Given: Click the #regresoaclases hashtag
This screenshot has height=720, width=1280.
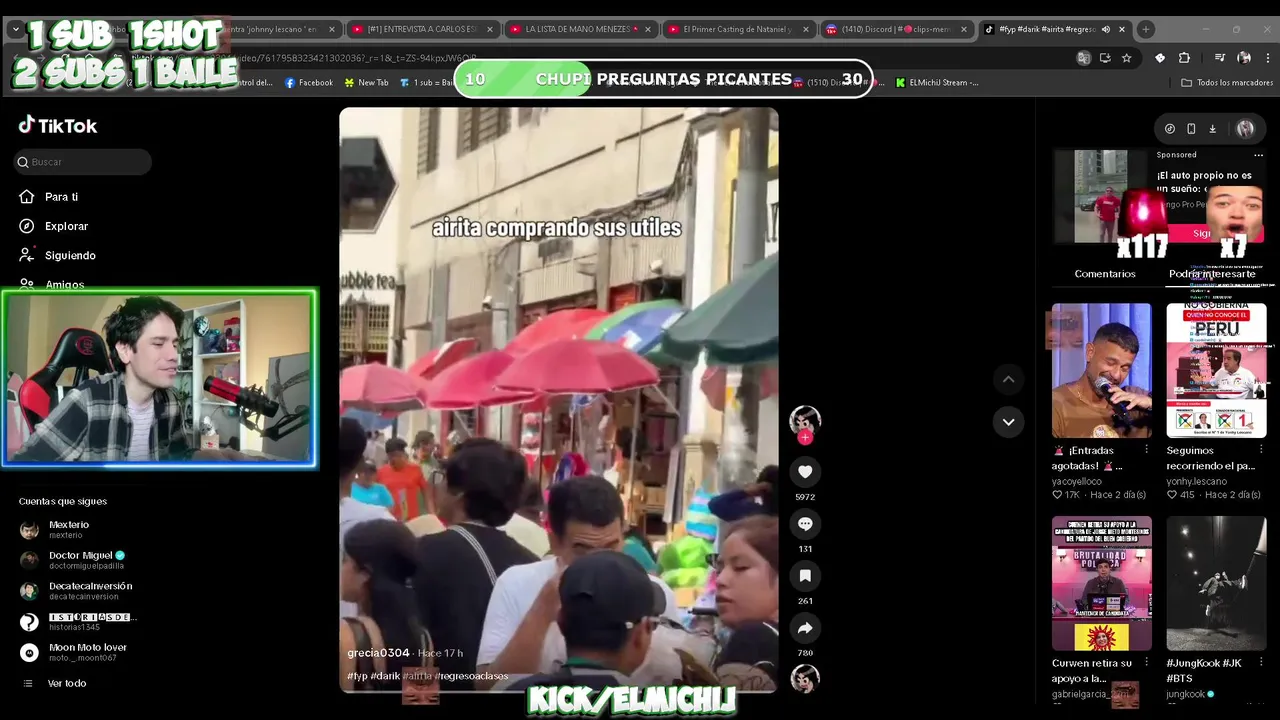Looking at the screenshot, I should (472, 676).
